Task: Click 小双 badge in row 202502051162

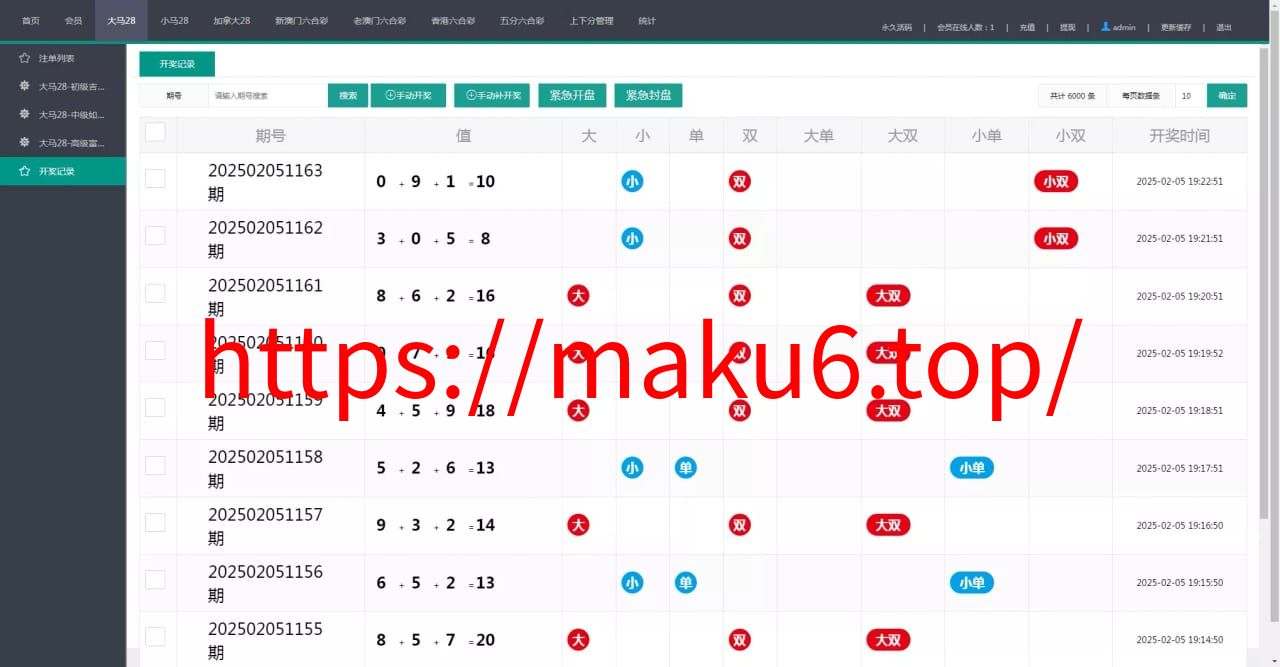Action: pos(1056,238)
